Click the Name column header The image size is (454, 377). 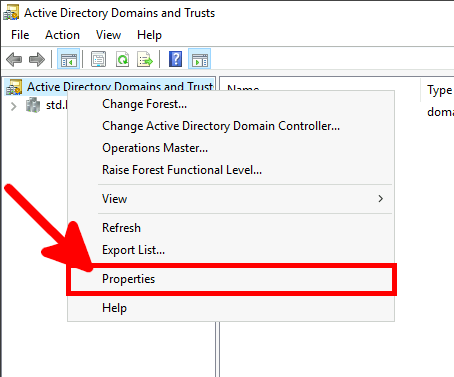[x=243, y=87]
